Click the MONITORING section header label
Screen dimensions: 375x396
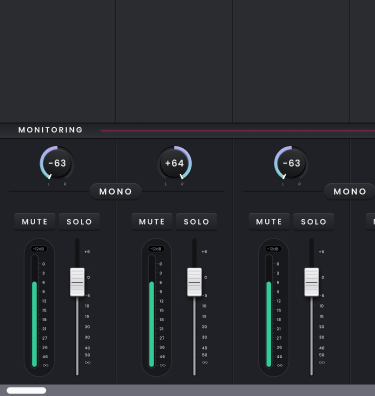pos(51,130)
